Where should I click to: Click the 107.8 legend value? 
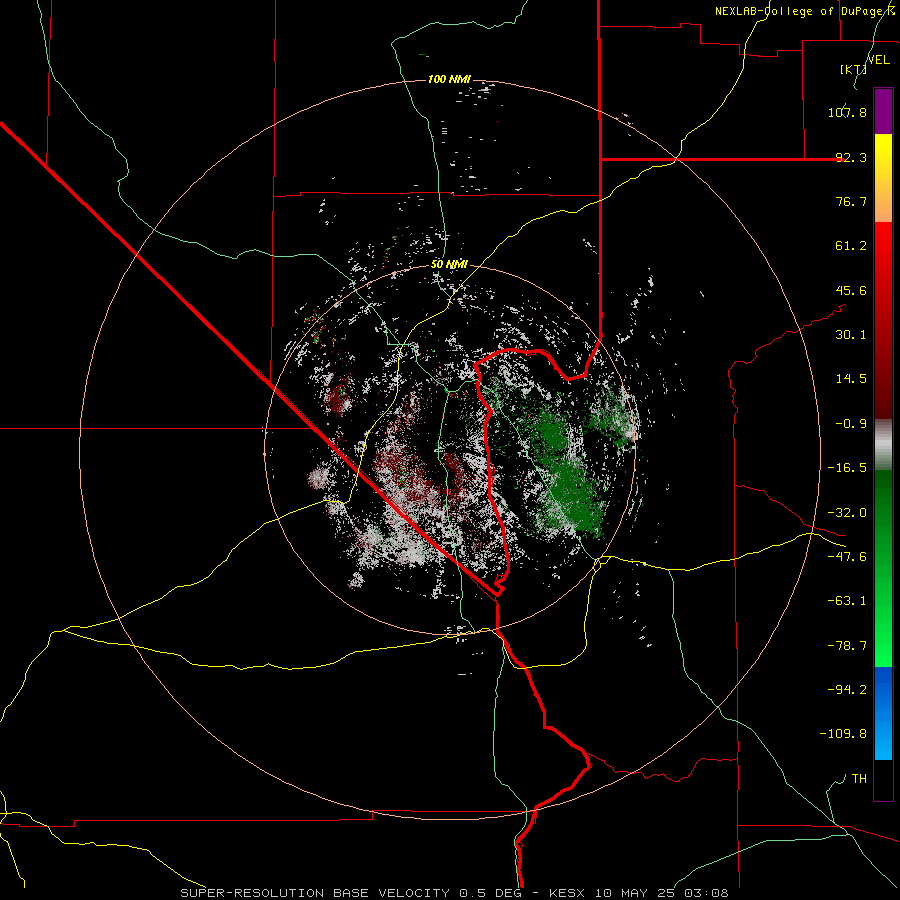pos(847,112)
